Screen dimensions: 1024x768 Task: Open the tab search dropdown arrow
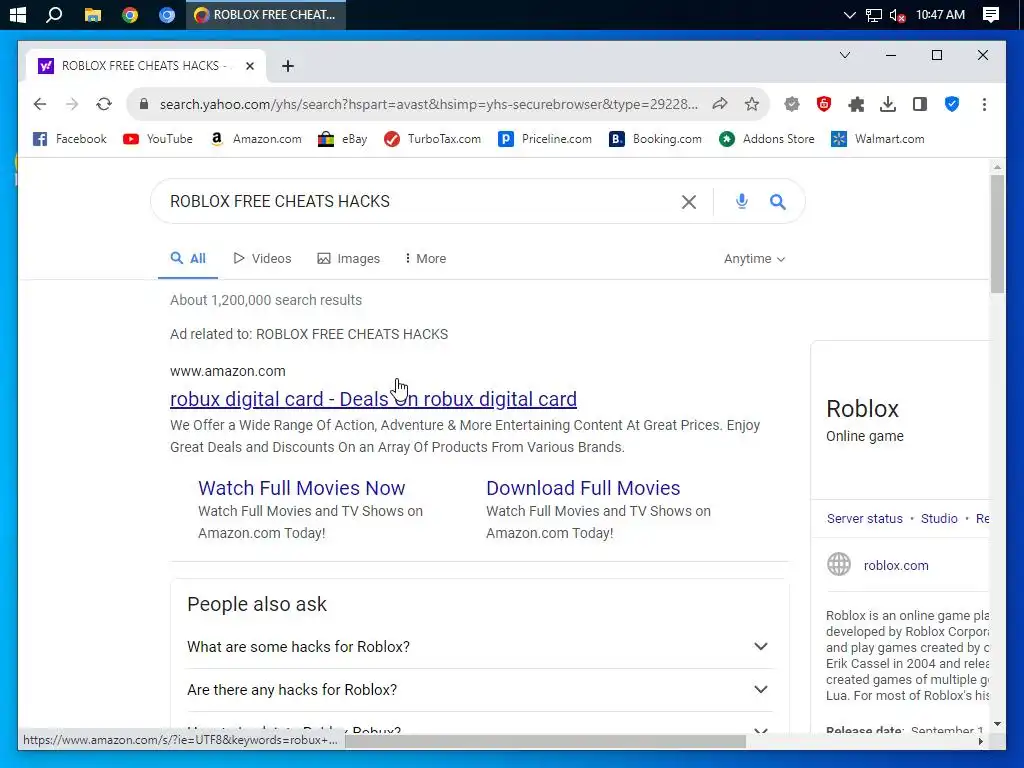tap(844, 55)
